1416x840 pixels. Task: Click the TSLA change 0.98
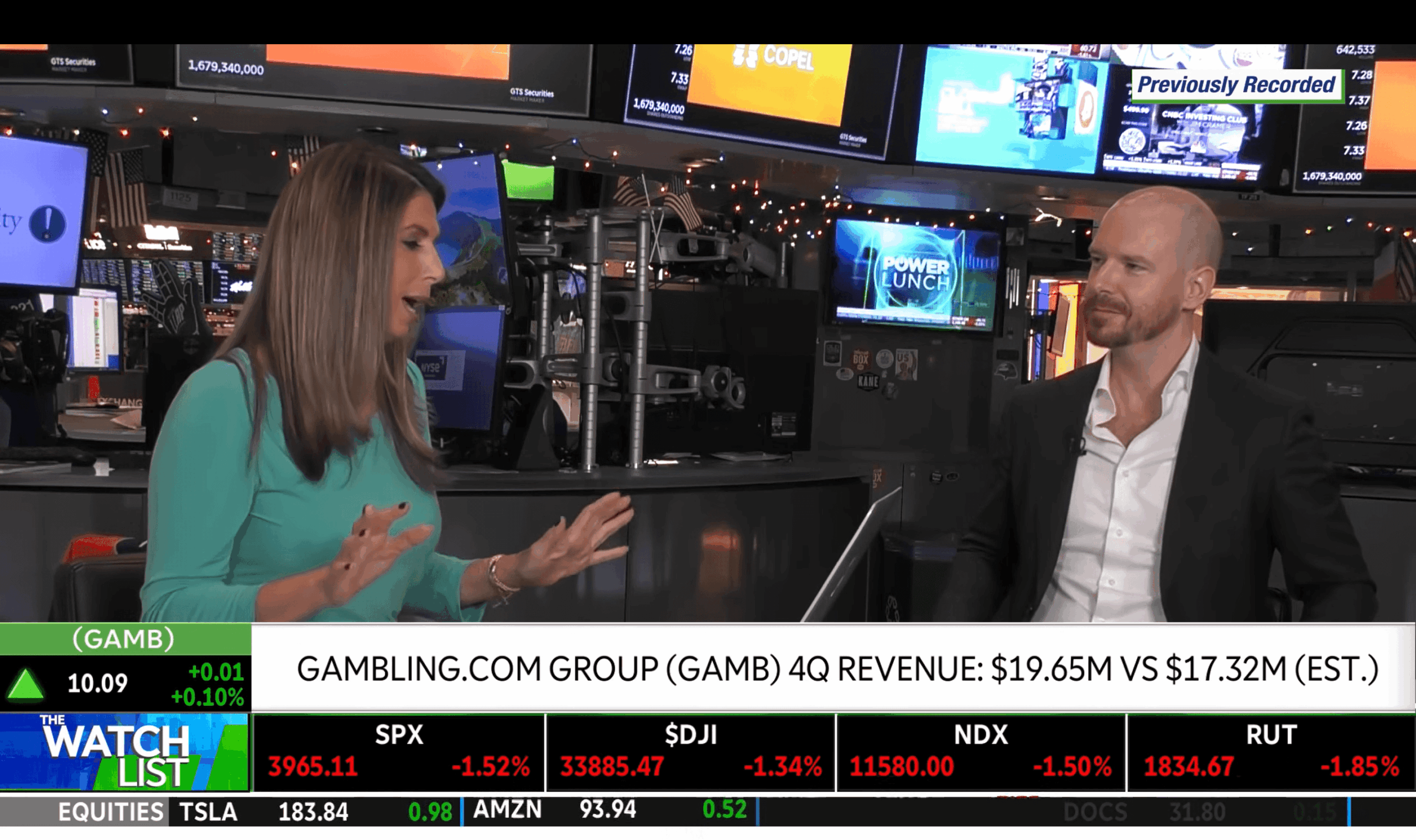[x=430, y=812]
